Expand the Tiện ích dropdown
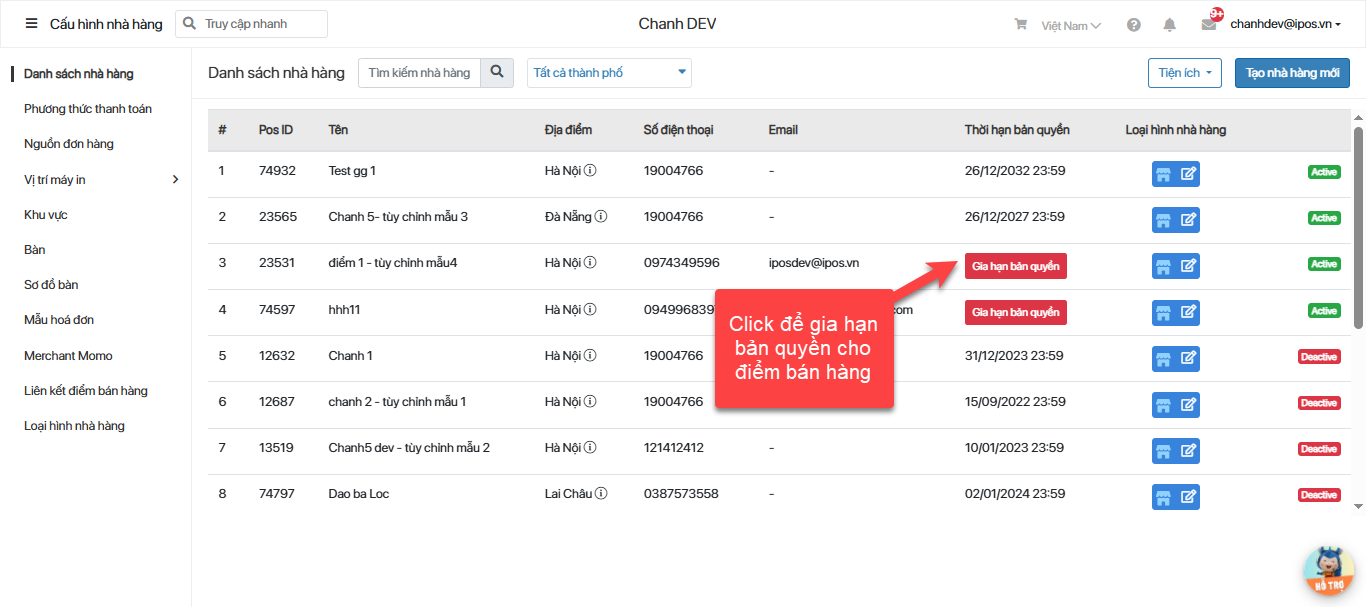1366x607 pixels. [1185, 73]
